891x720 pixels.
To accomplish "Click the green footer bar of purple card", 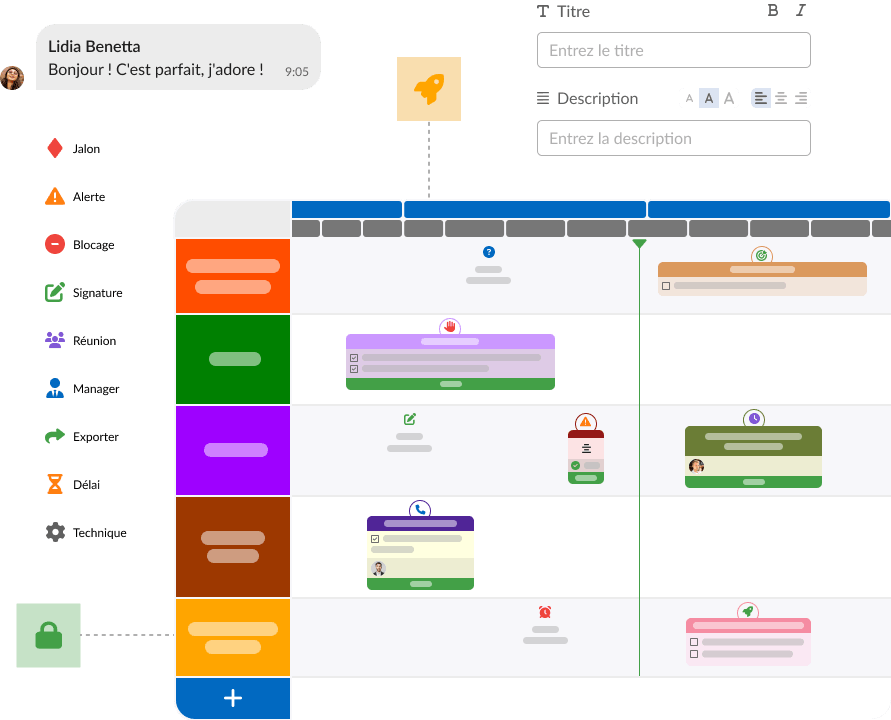I will click(x=450, y=384).
